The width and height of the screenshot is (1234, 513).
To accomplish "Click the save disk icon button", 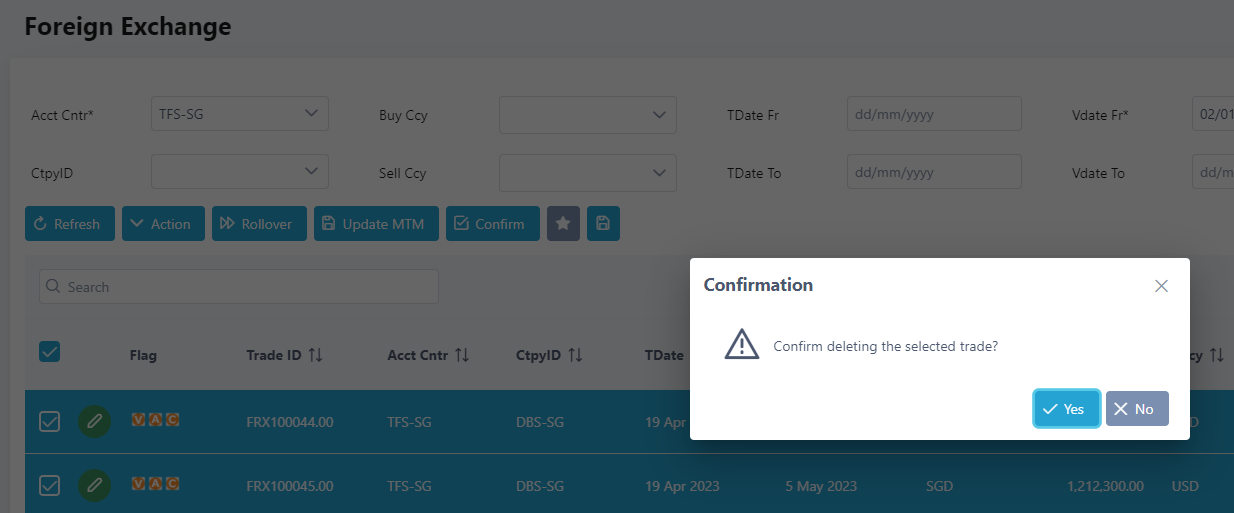I will pos(603,224).
